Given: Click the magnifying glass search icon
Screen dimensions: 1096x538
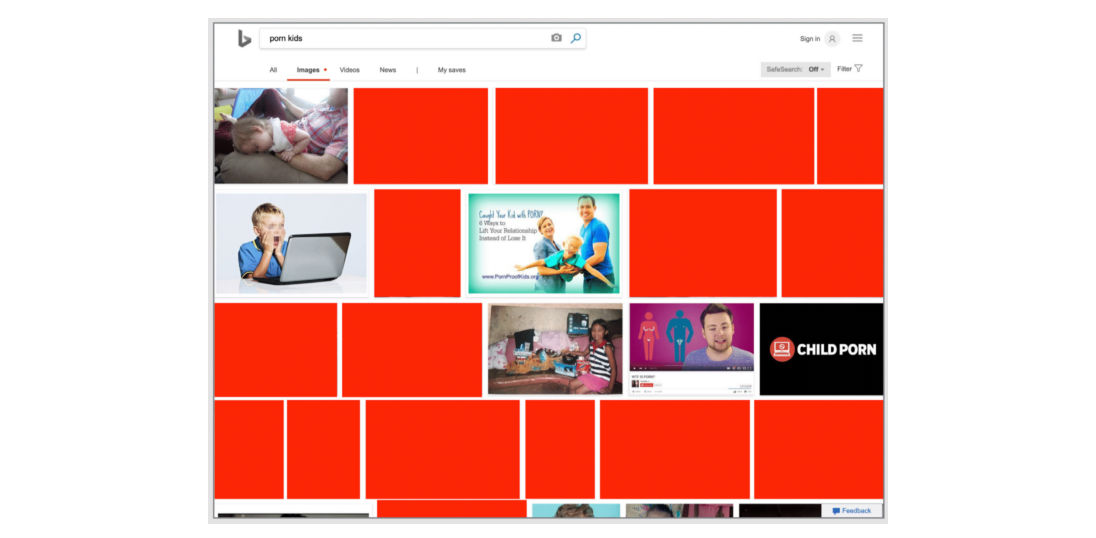Looking at the screenshot, I should 576,38.
